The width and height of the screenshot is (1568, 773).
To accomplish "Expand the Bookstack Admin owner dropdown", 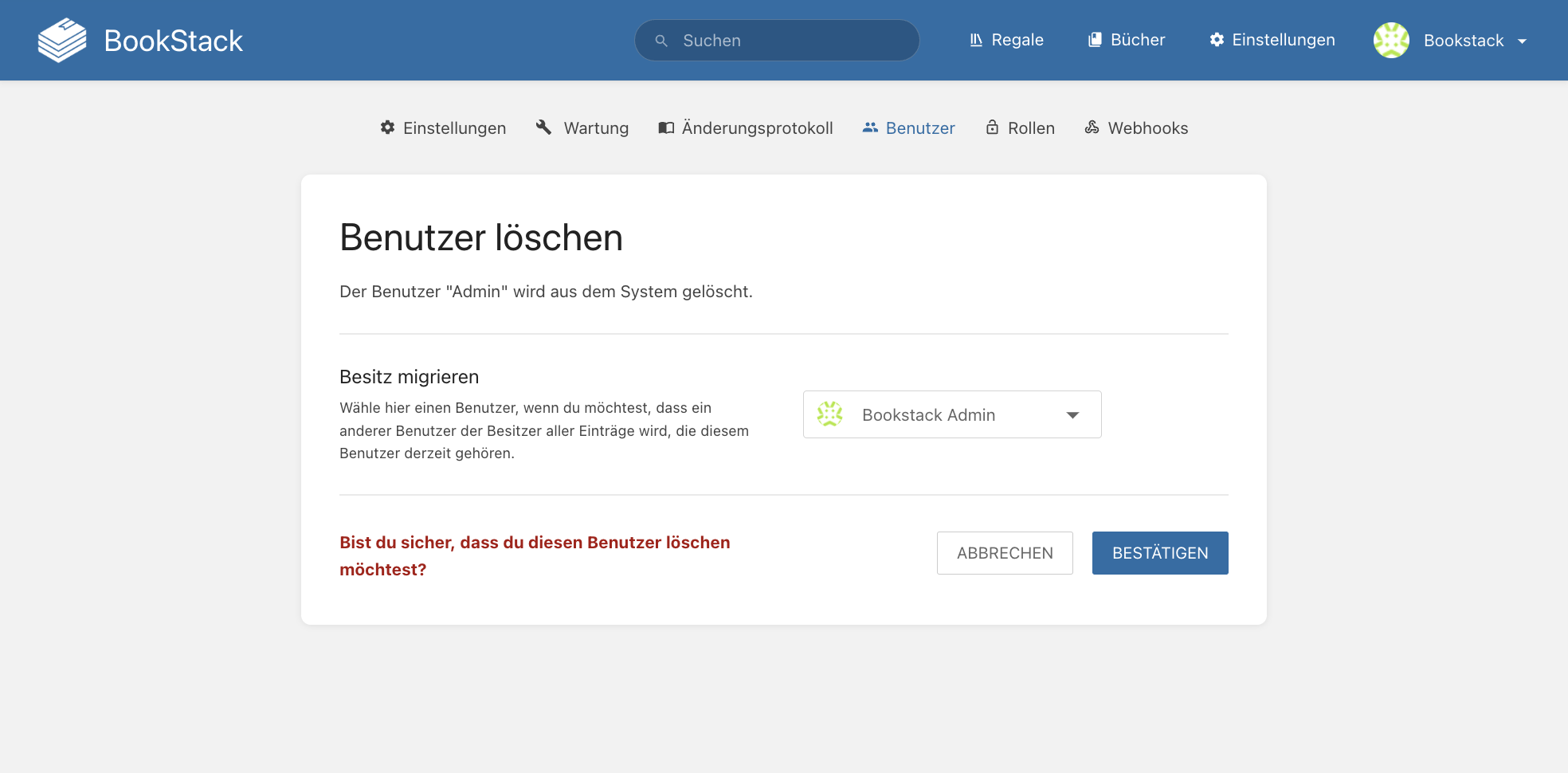I will 952,414.
